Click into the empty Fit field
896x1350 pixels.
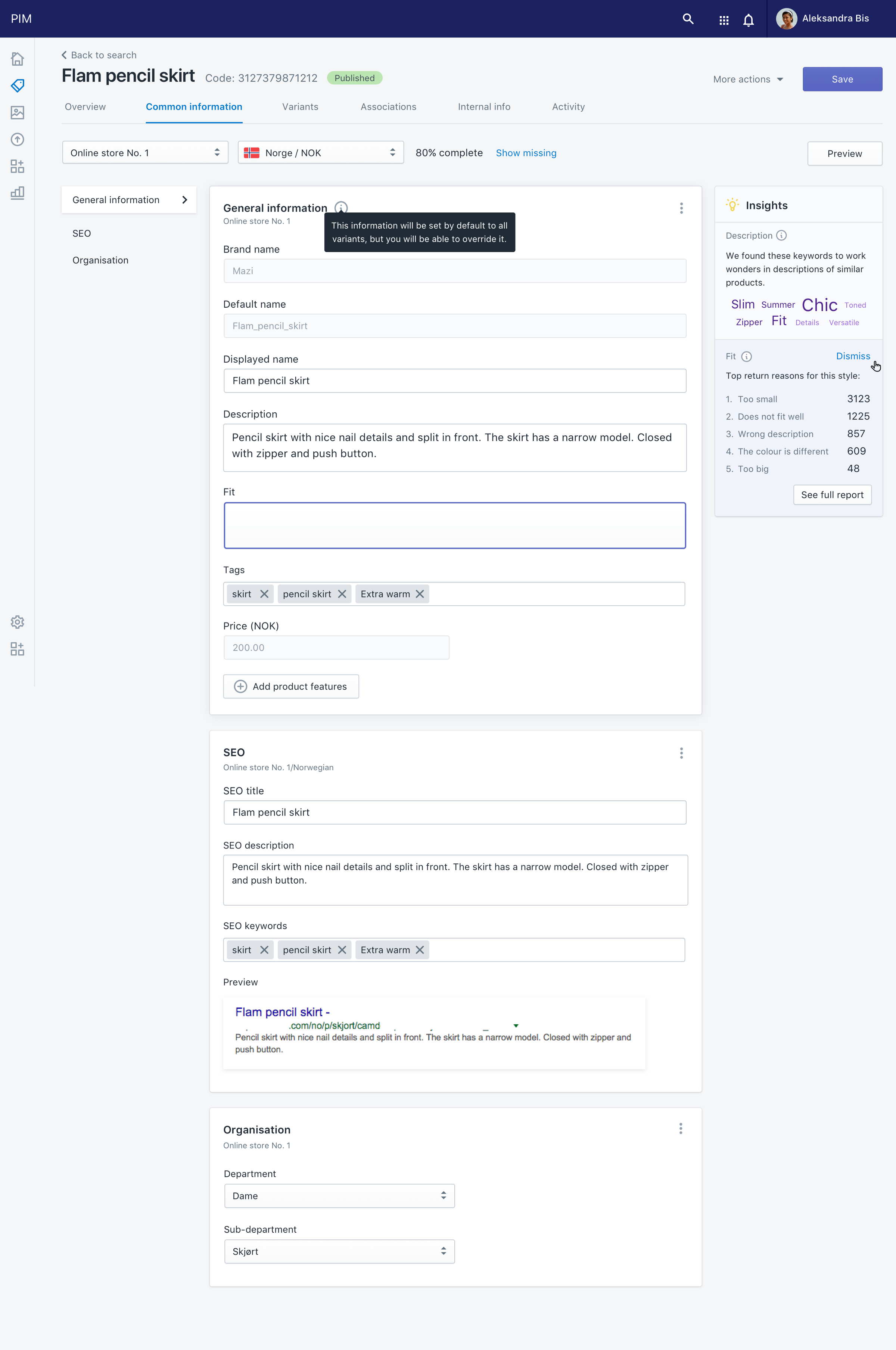pos(454,525)
